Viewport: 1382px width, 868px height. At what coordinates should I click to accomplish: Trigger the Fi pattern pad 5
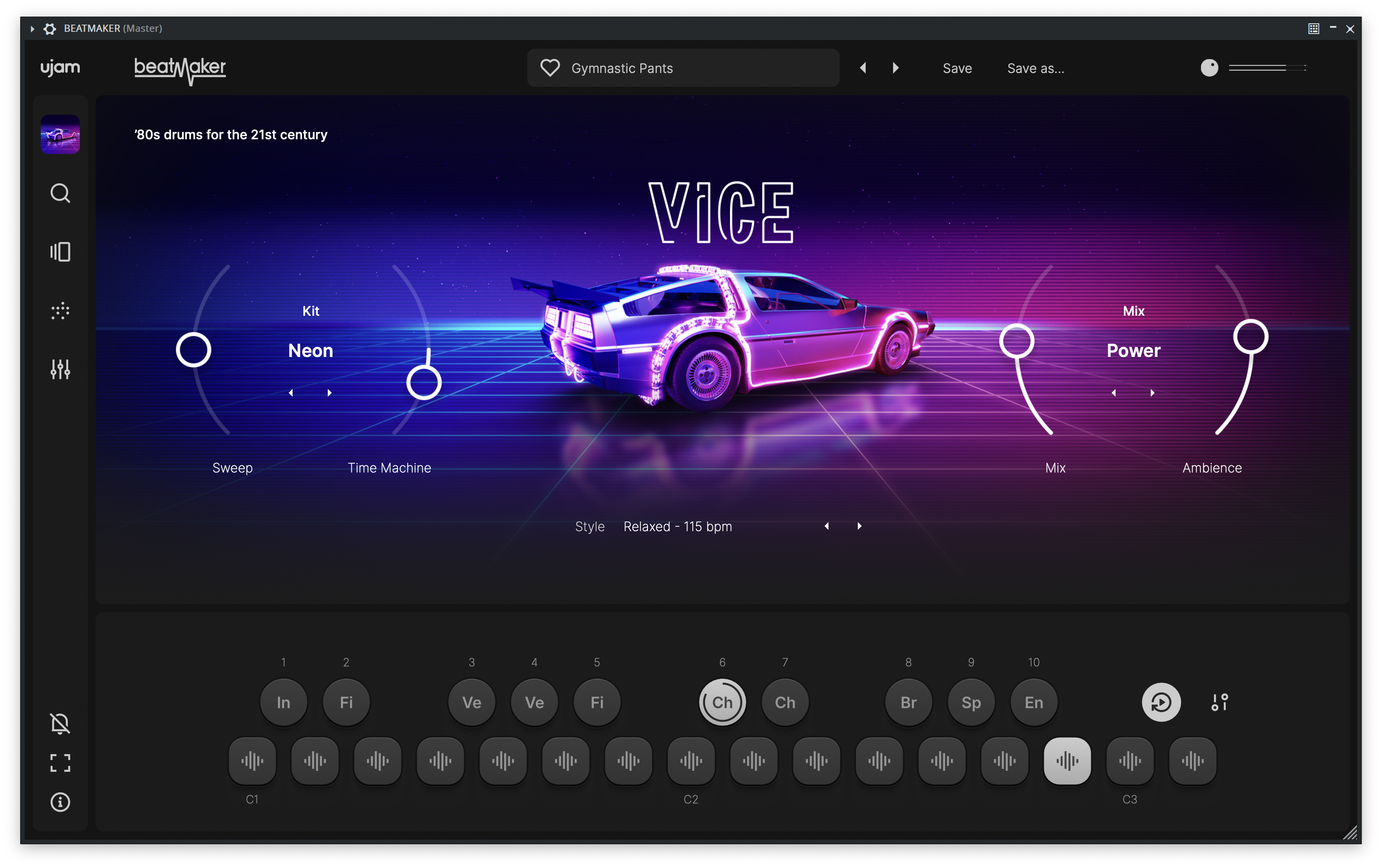point(597,702)
